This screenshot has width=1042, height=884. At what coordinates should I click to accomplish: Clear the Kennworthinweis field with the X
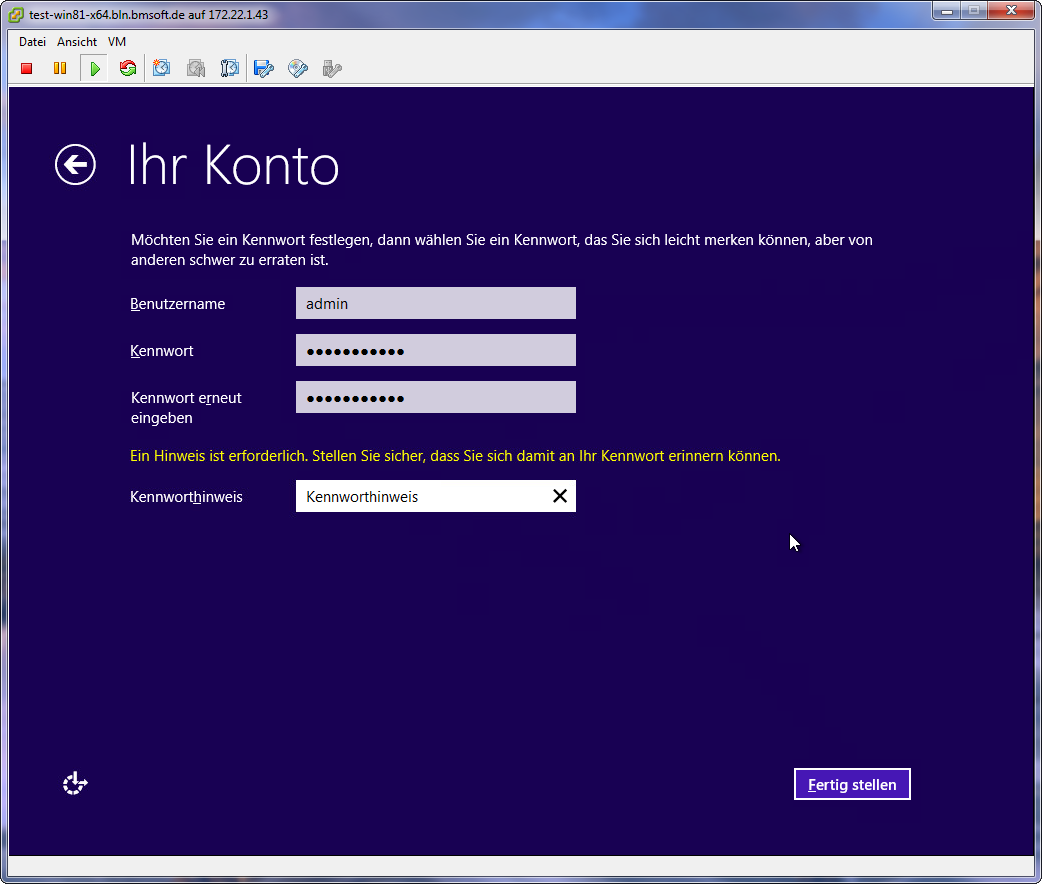click(x=560, y=496)
